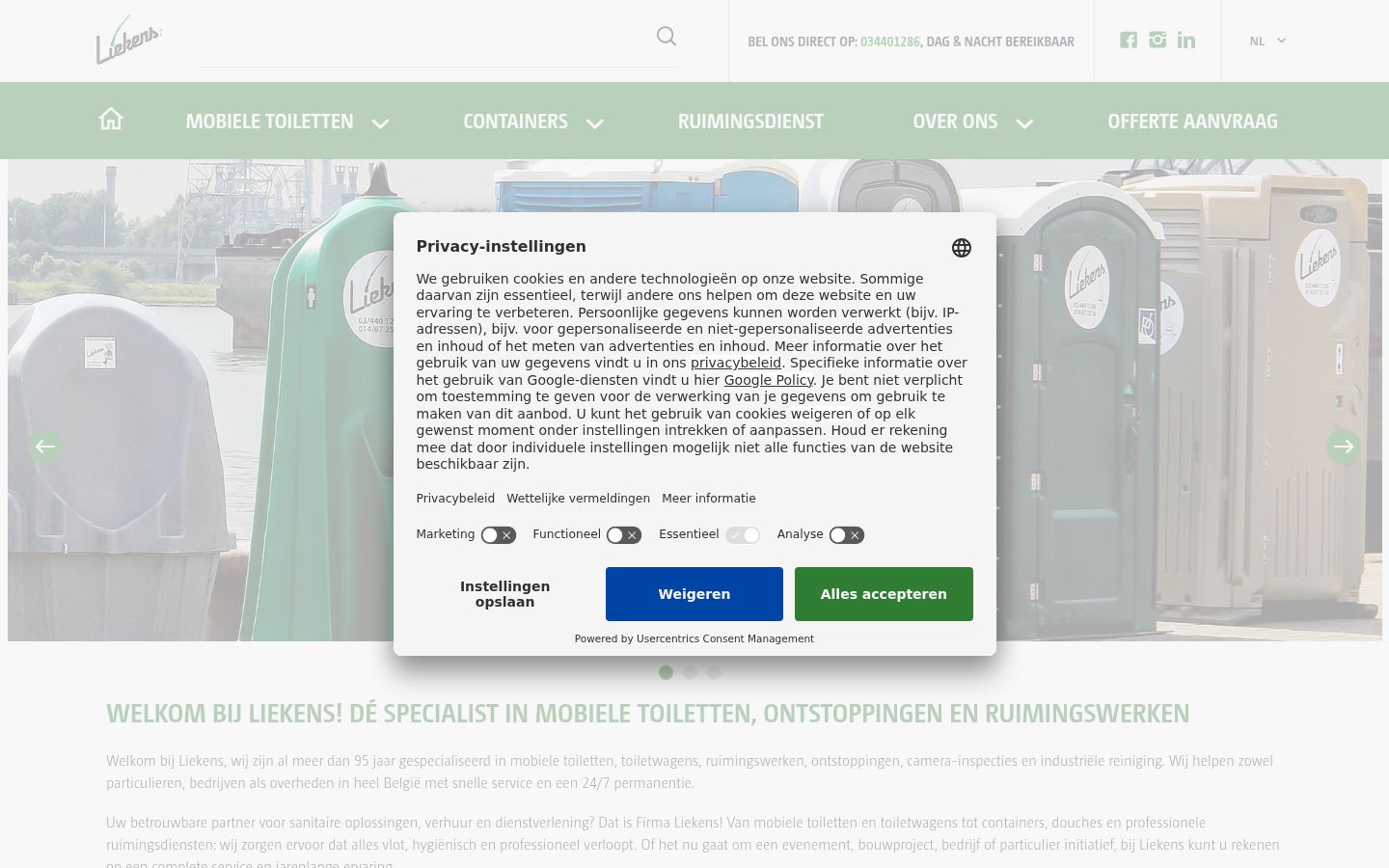Click the Liekens logo

tap(128, 40)
